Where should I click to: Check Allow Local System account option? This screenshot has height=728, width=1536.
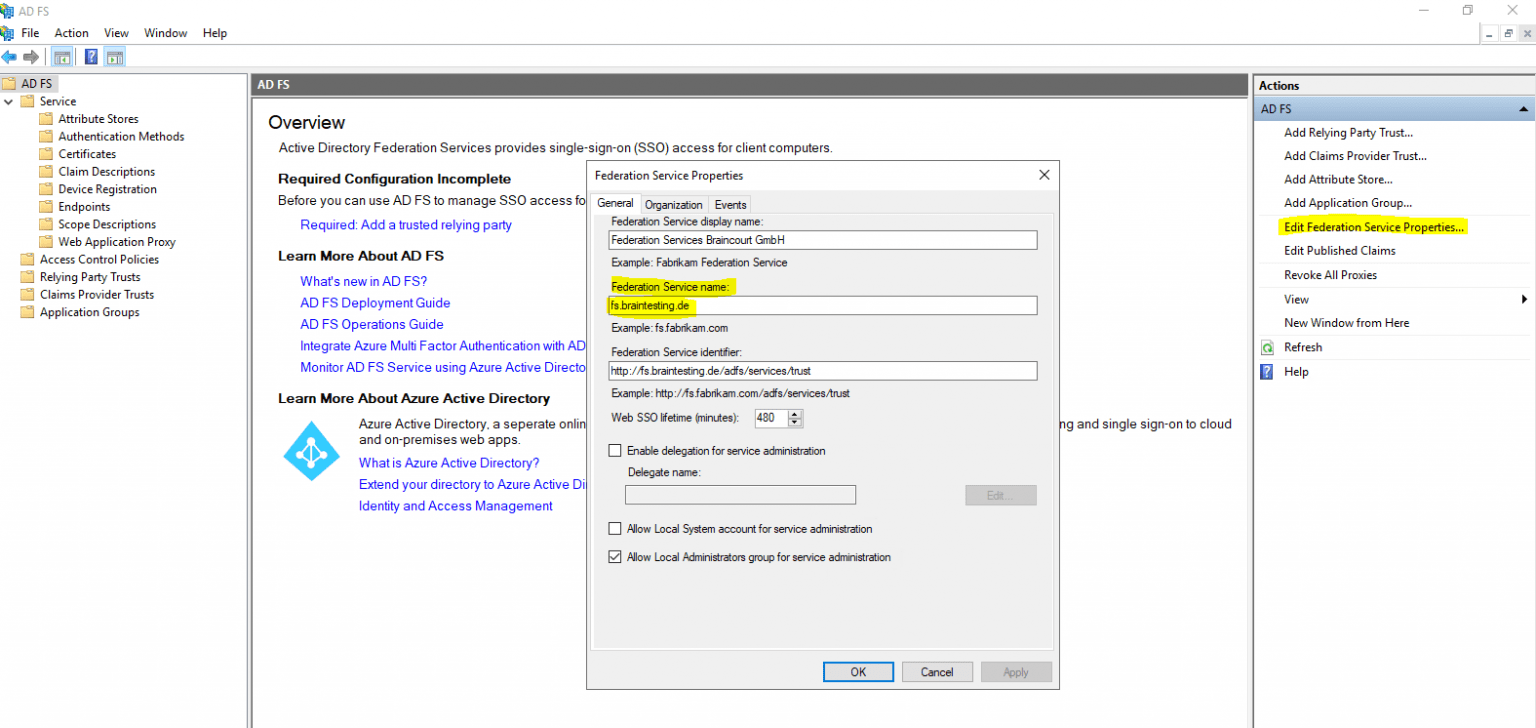point(615,529)
